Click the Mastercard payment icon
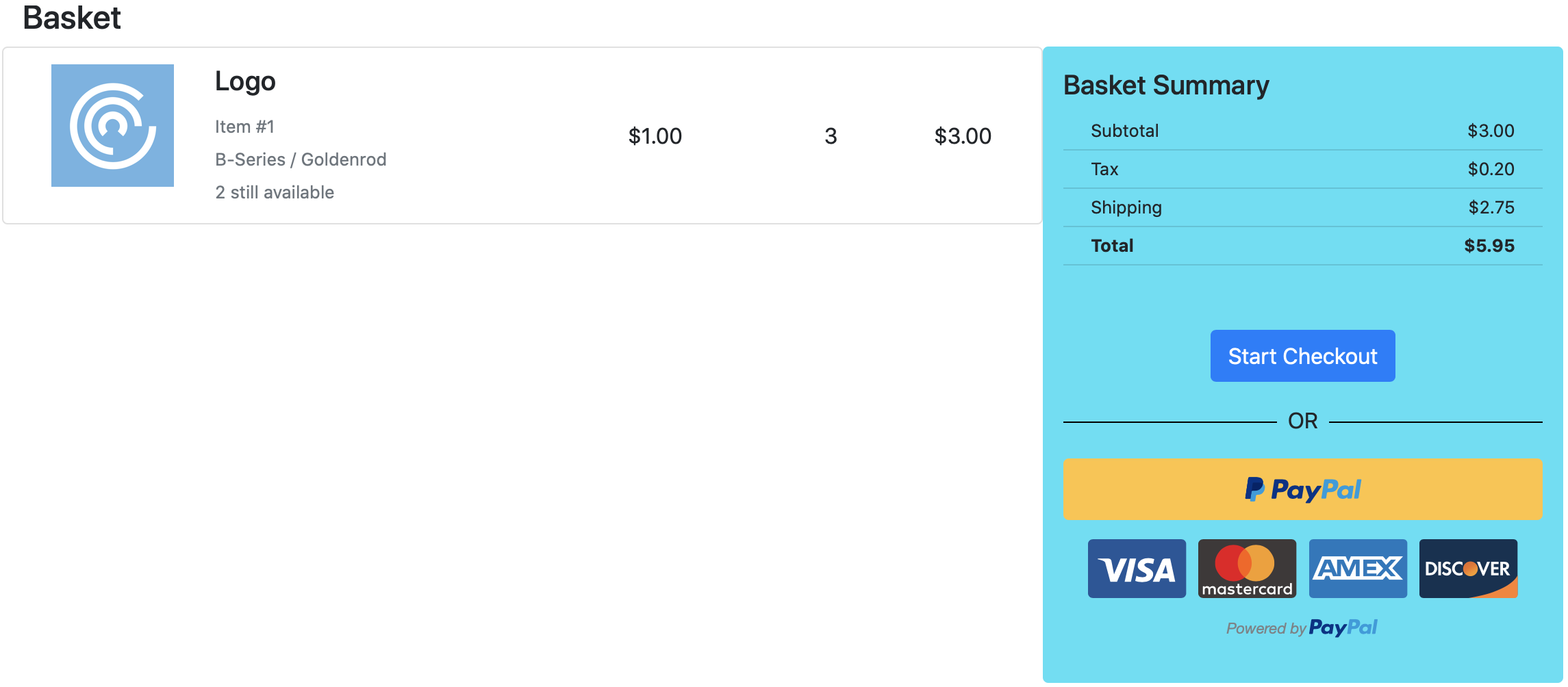Image resolution: width=1568 pixels, height=687 pixels. coord(1247,569)
